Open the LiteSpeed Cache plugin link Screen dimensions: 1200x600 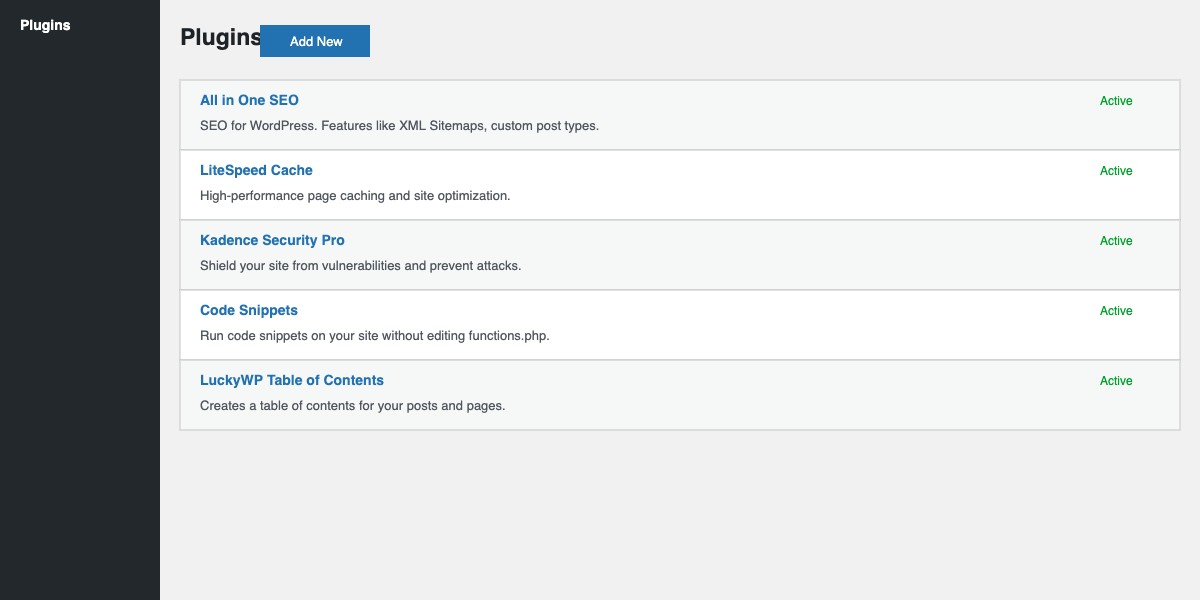256,170
